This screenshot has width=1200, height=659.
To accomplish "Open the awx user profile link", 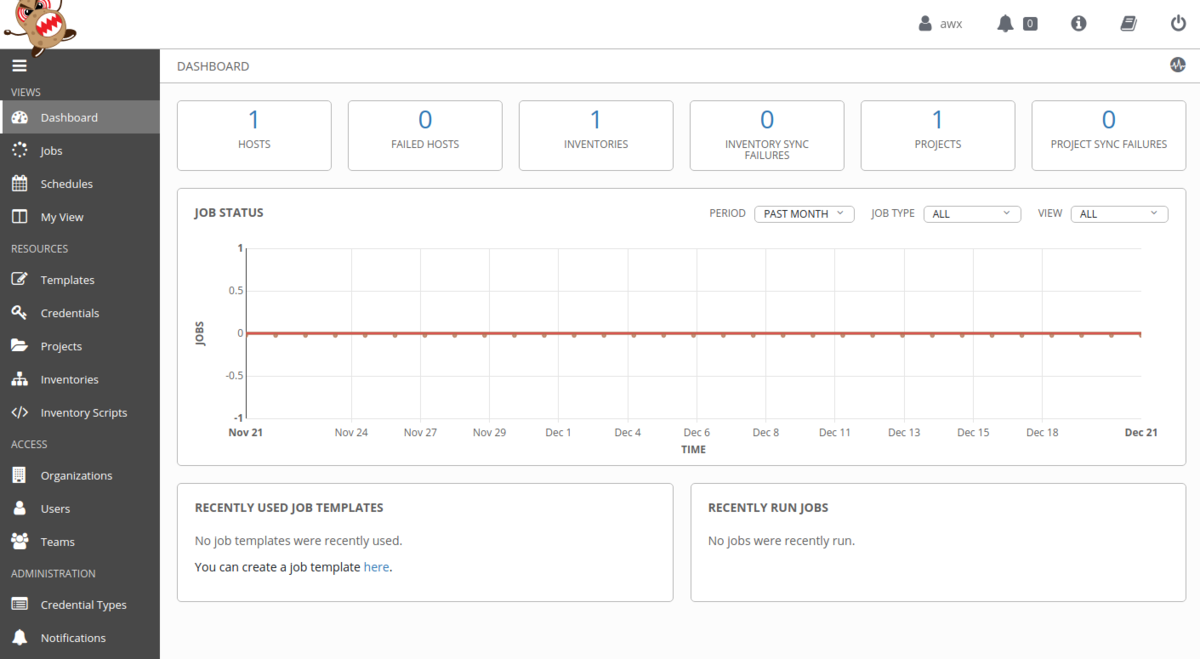I will [x=941, y=23].
